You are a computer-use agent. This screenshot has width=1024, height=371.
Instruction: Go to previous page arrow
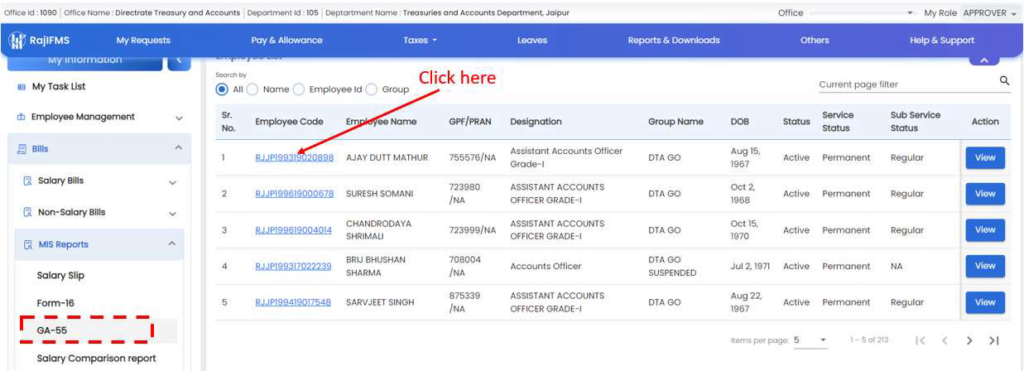click(944, 340)
